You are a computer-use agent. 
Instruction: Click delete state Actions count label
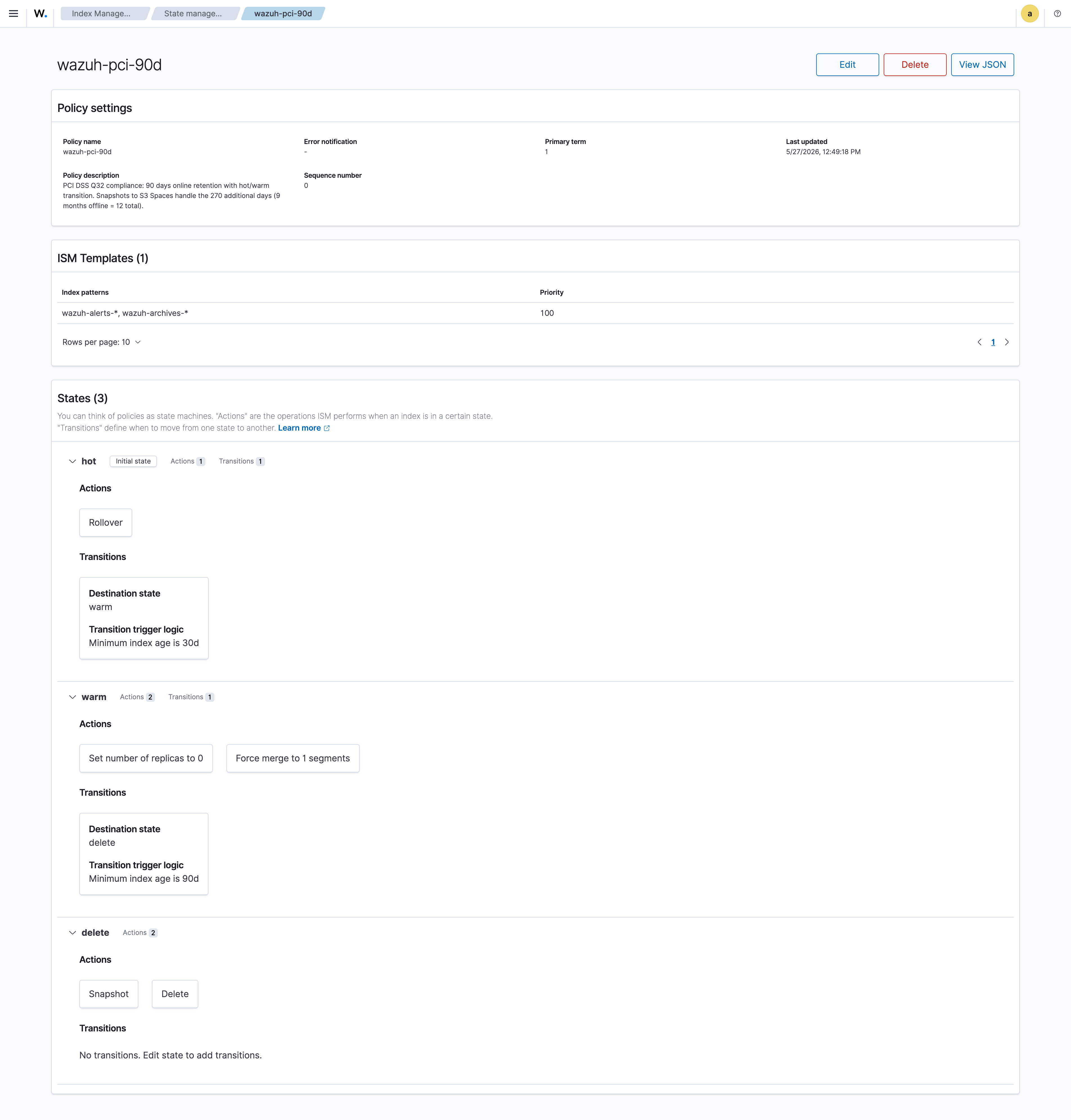(140, 933)
